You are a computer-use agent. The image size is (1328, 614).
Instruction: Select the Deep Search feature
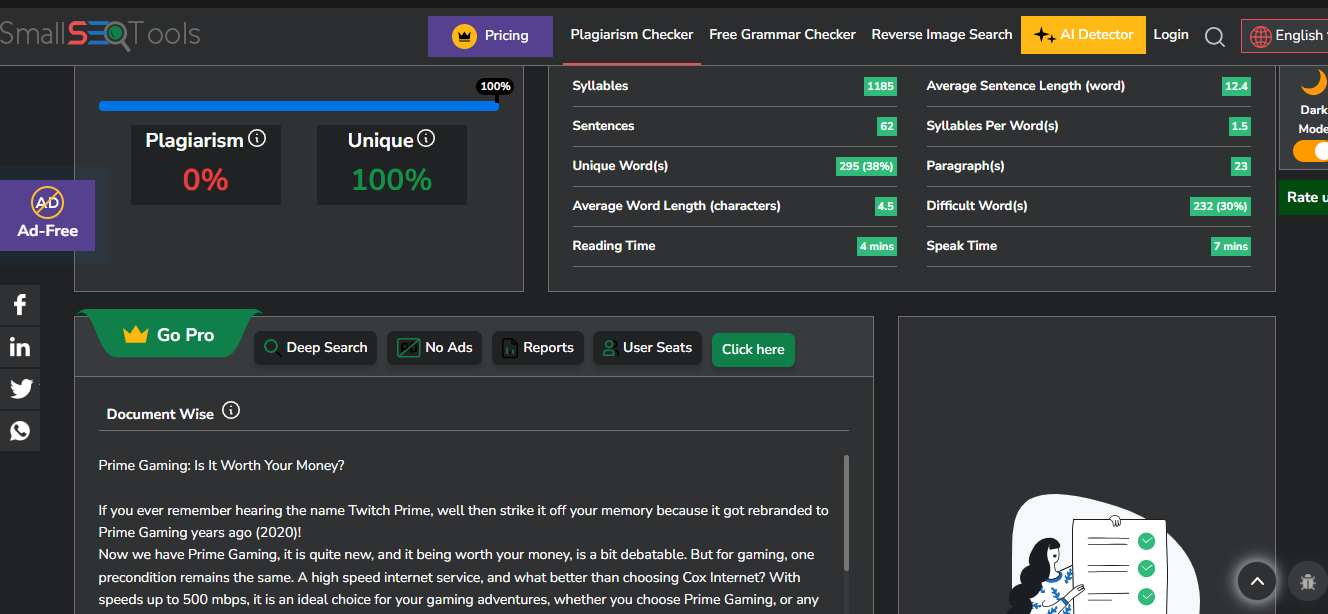coord(315,348)
